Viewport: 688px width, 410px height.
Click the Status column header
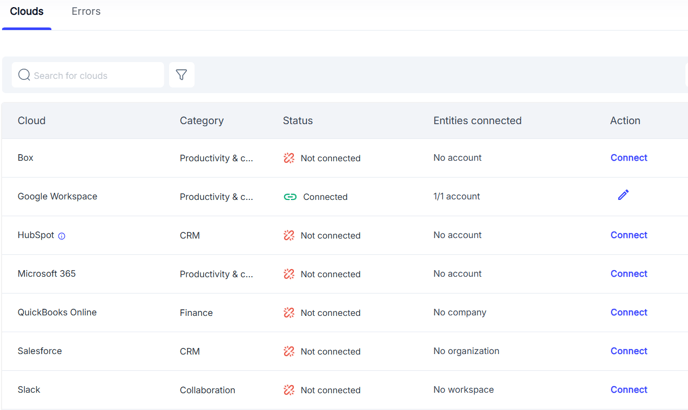[298, 120]
